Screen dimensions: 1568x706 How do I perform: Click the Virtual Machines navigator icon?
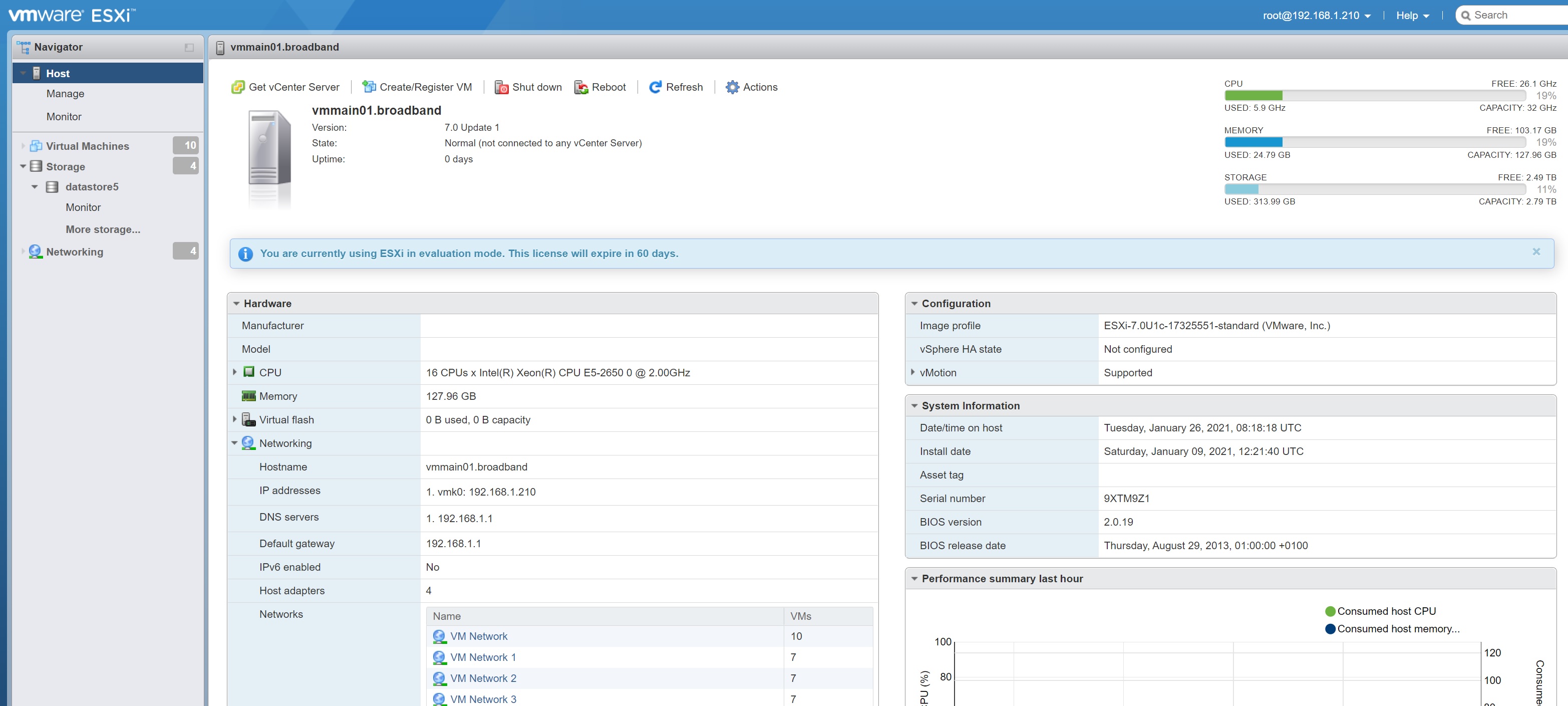pyautogui.click(x=36, y=146)
